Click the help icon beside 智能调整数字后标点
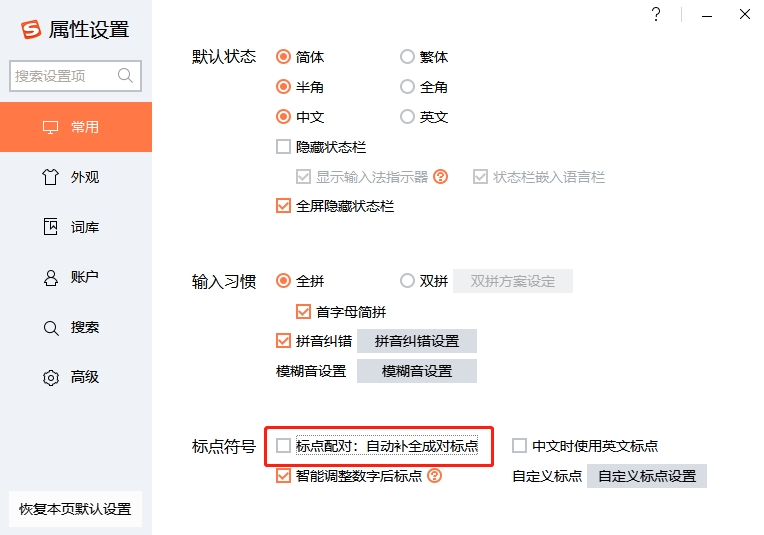 coord(435,476)
